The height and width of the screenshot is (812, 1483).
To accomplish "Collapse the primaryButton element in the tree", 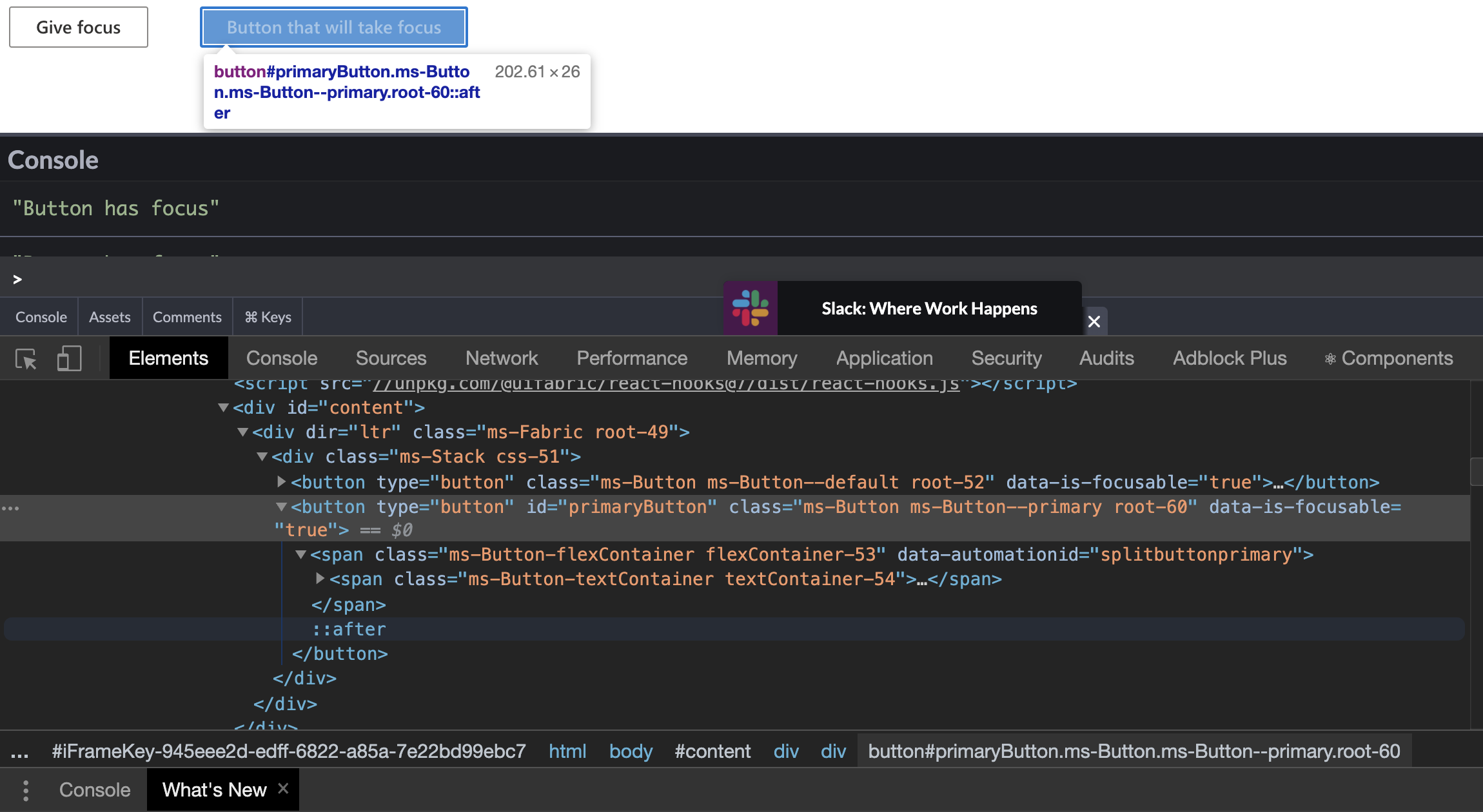I will coord(282,507).
